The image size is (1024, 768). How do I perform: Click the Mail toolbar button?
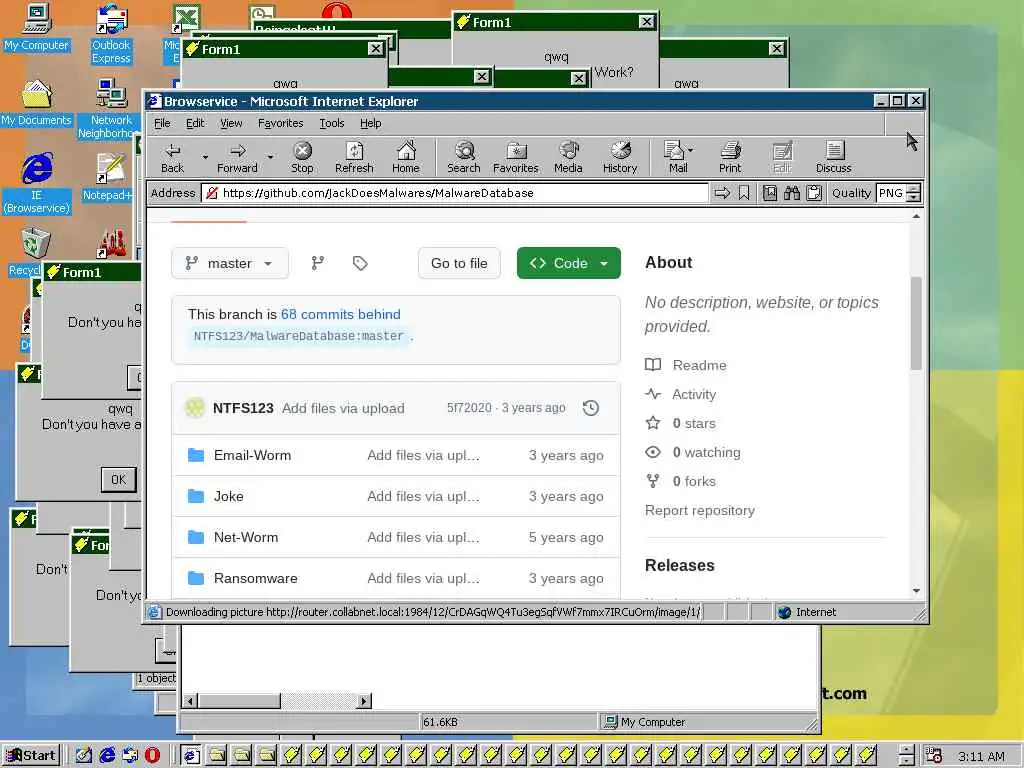click(675, 157)
